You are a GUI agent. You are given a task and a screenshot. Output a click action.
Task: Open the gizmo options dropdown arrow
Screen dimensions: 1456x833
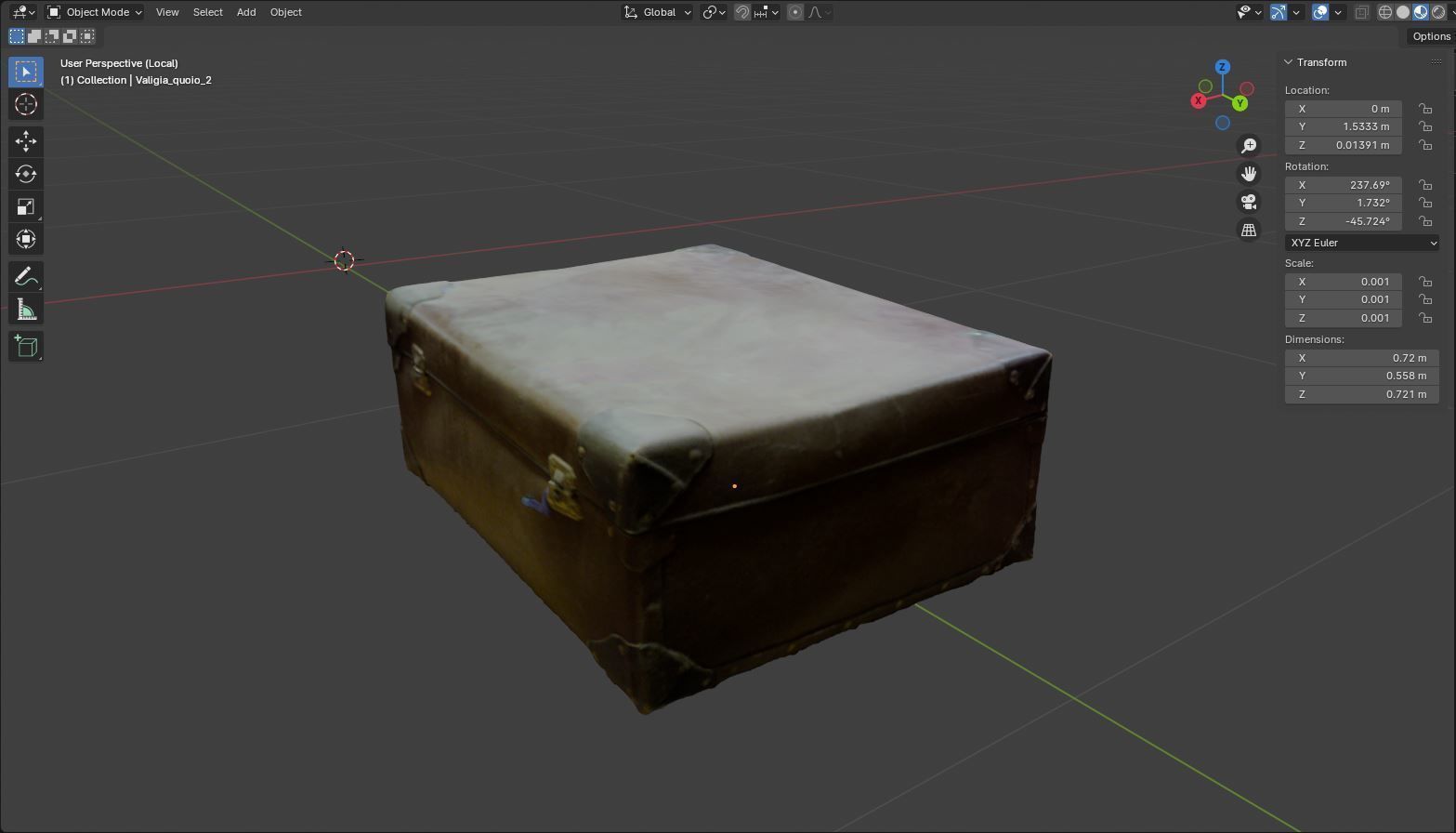click(x=1296, y=12)
